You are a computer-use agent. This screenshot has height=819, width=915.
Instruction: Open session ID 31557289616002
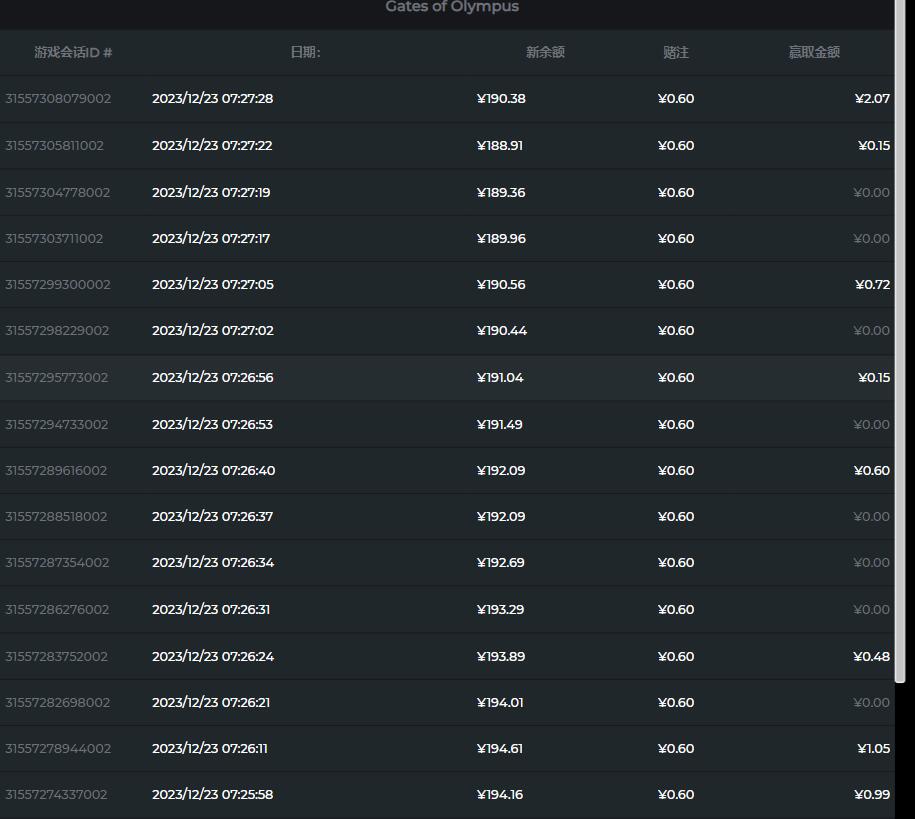tap(56, 471)
